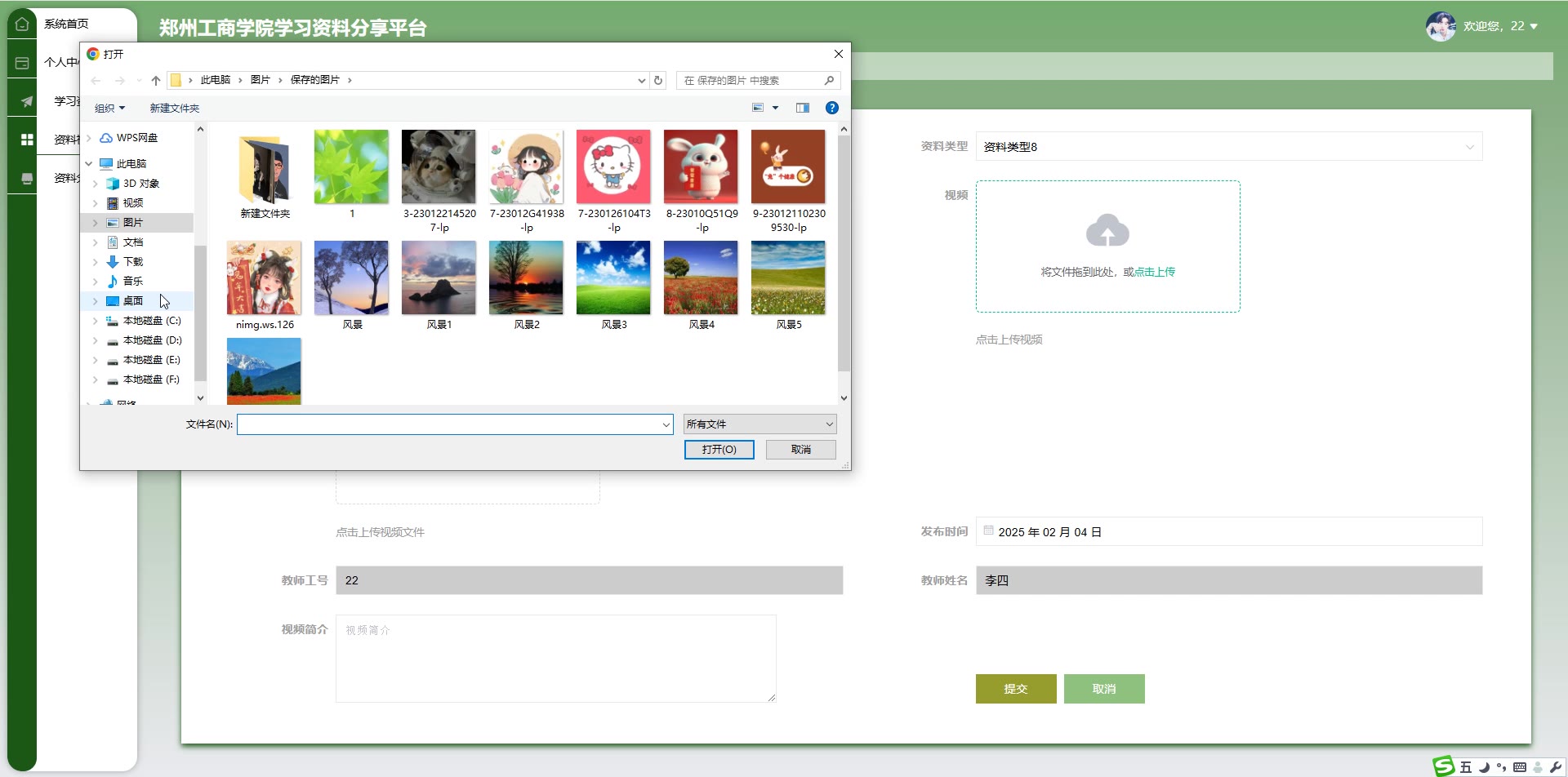Open the IME settings wrench icon
1568x777 pixels.
click(1555, 767)
